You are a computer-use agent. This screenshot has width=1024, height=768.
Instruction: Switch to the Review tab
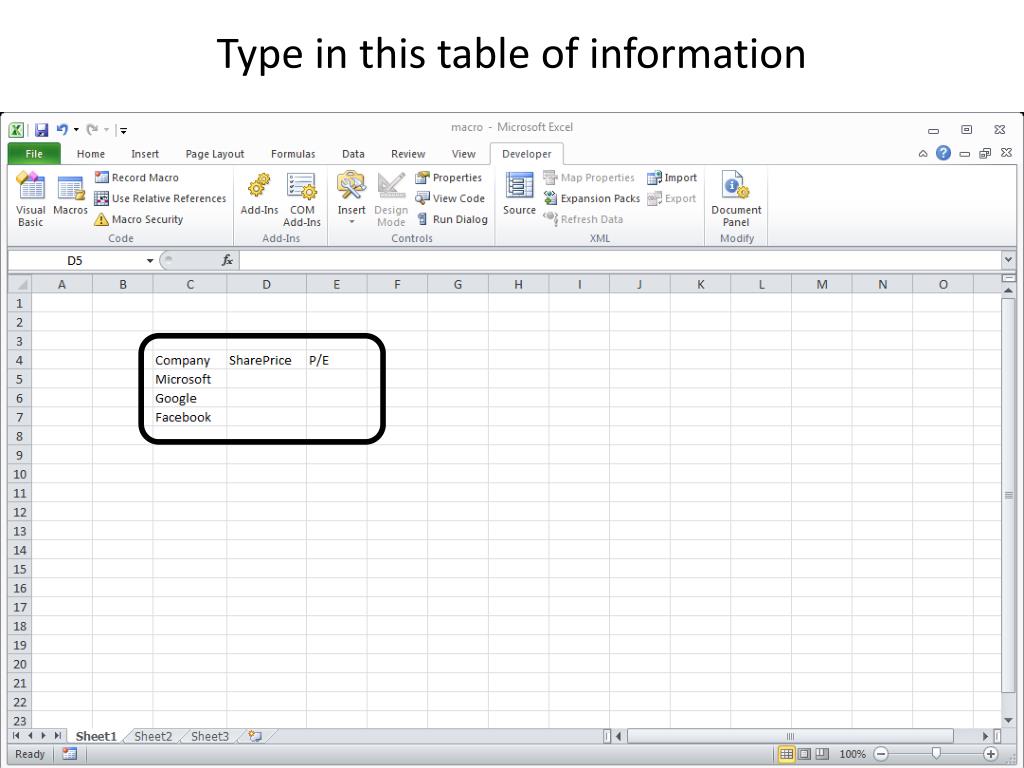point(408,154)
